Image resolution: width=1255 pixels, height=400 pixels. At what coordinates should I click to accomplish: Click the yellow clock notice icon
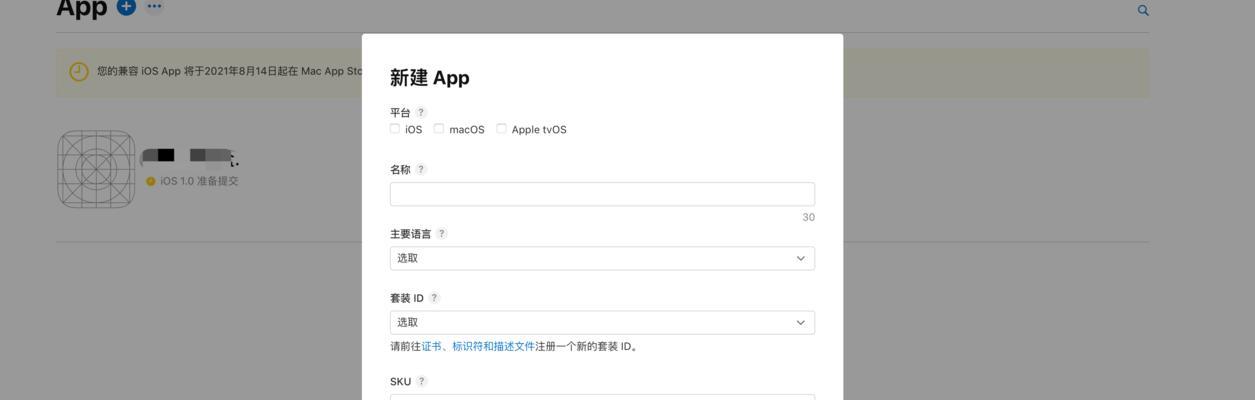click(x=79, y=72)
